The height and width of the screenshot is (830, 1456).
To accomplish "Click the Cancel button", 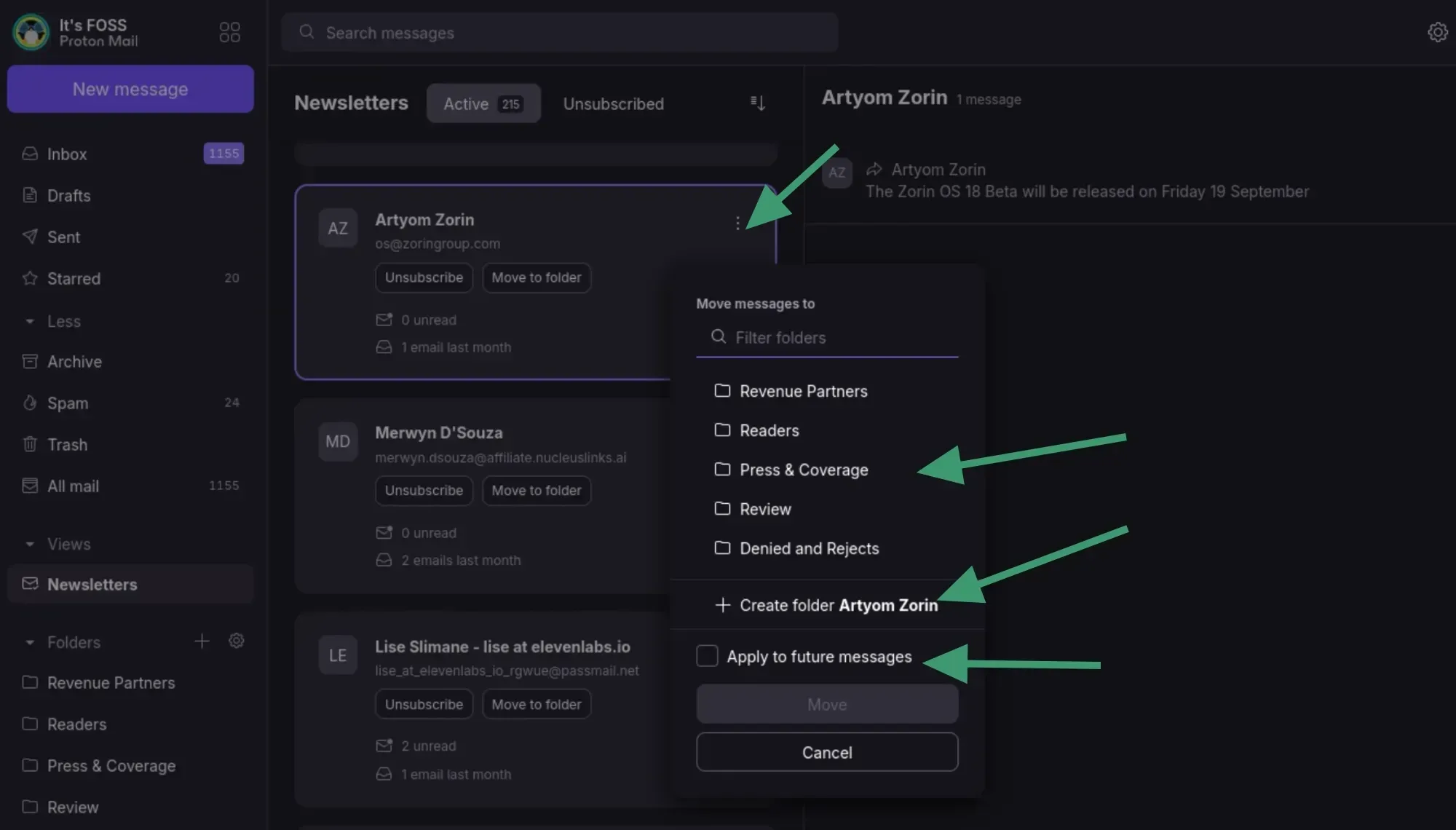I will 826,752.
